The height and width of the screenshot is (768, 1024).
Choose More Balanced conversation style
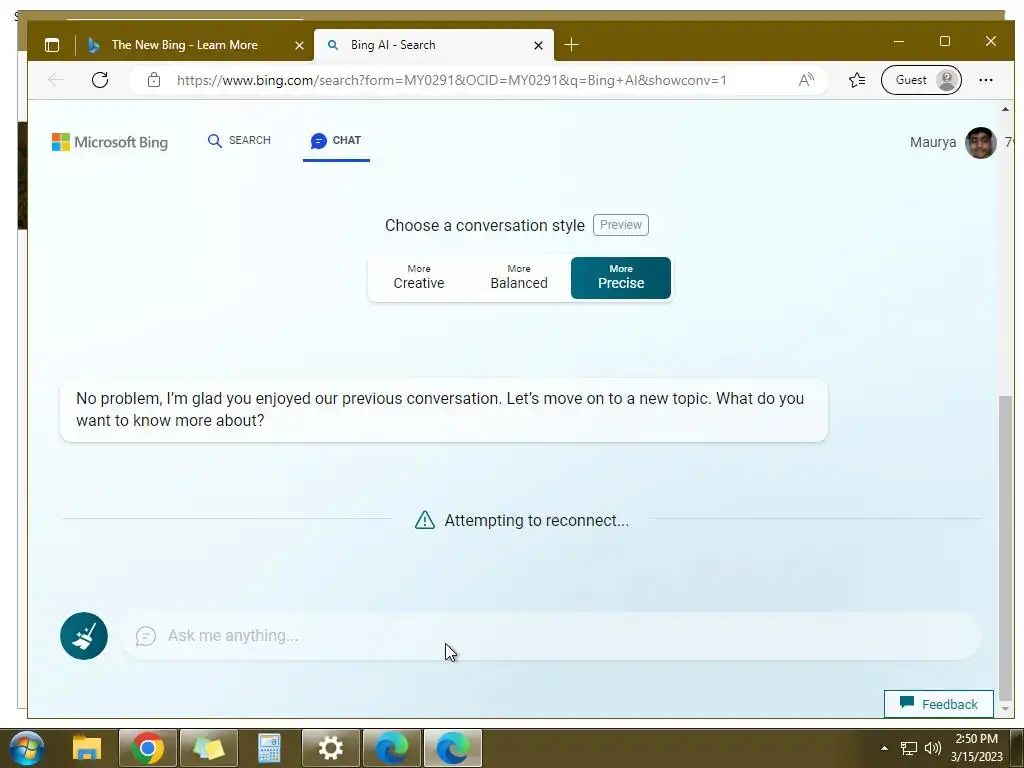click(519, 278)
